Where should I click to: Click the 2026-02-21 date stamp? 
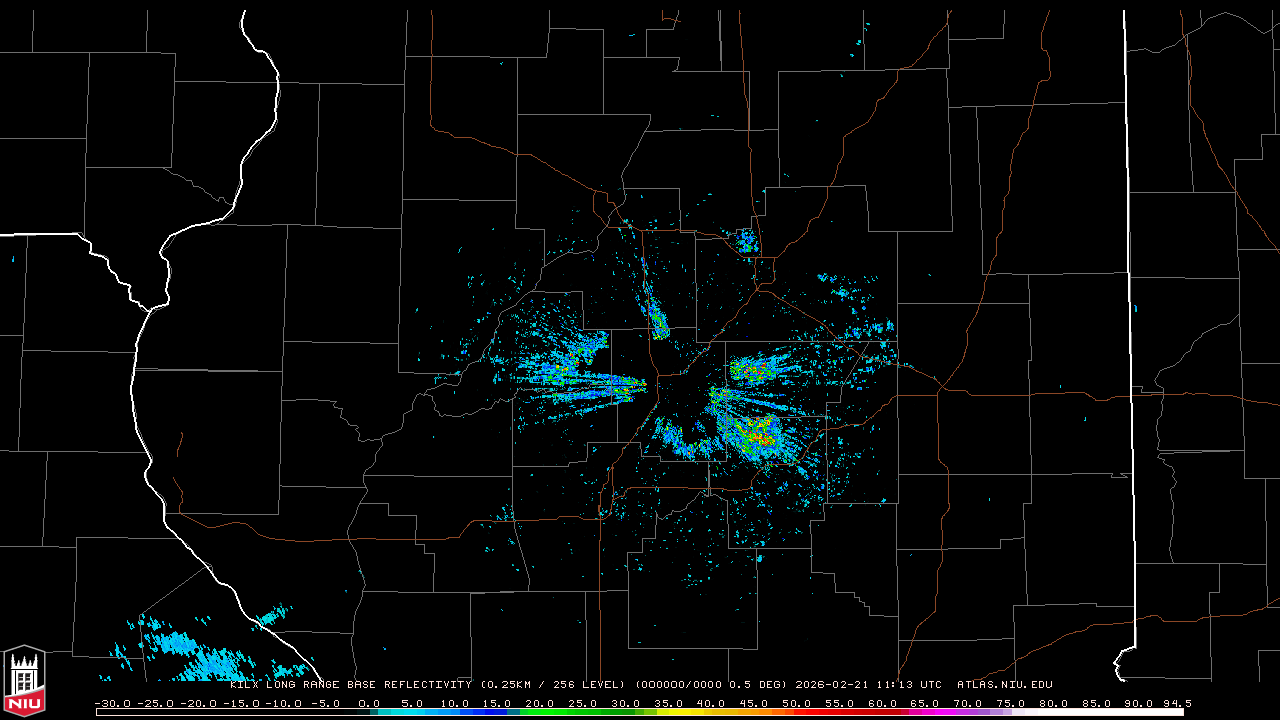pyautogui.click(x=834, y=685)
